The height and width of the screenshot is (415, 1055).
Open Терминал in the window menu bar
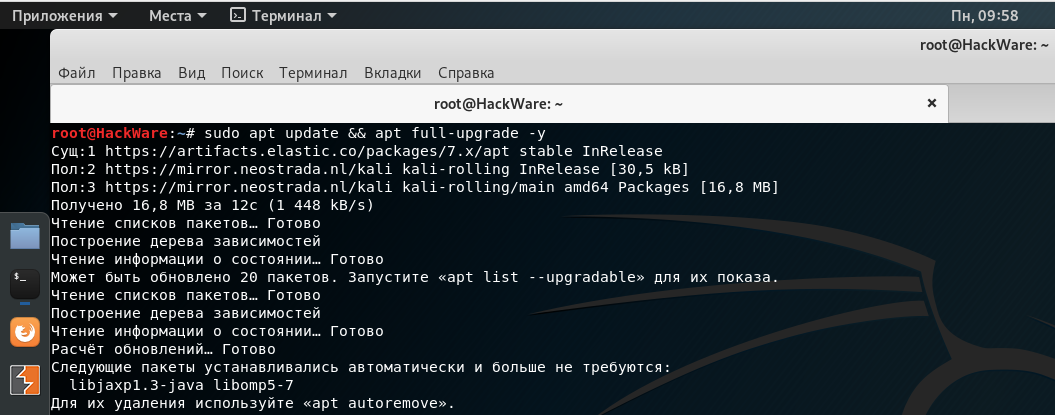coord(313,73)
